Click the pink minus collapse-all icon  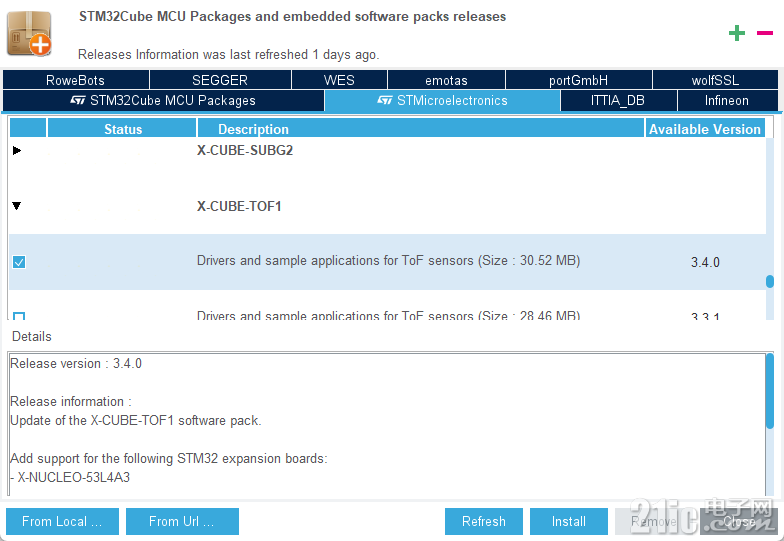764,34
